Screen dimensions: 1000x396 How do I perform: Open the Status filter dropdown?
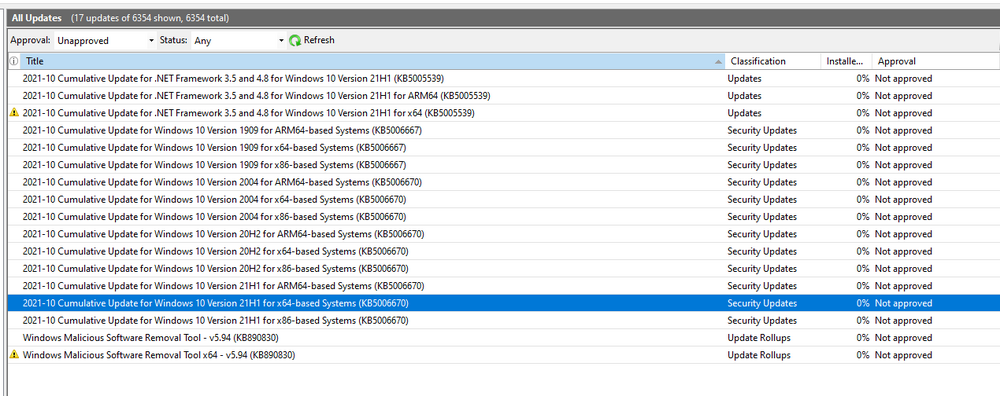tap(238, 40)
